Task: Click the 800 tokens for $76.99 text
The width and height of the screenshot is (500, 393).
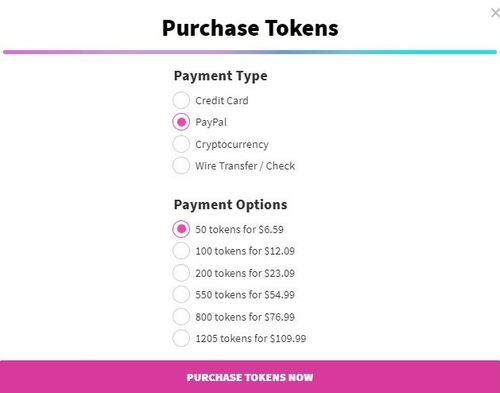Action: (x=245, y=317)
